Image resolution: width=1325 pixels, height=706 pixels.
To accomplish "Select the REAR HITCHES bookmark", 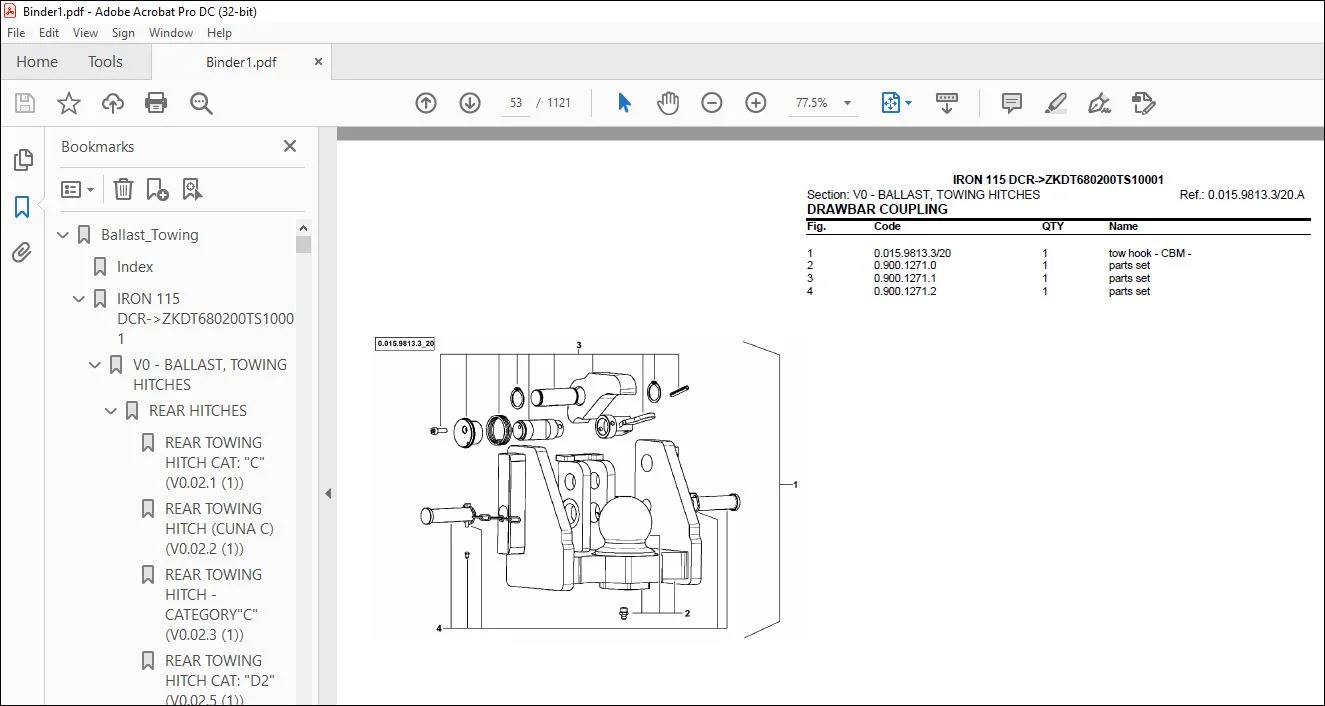I will [198, 411].
